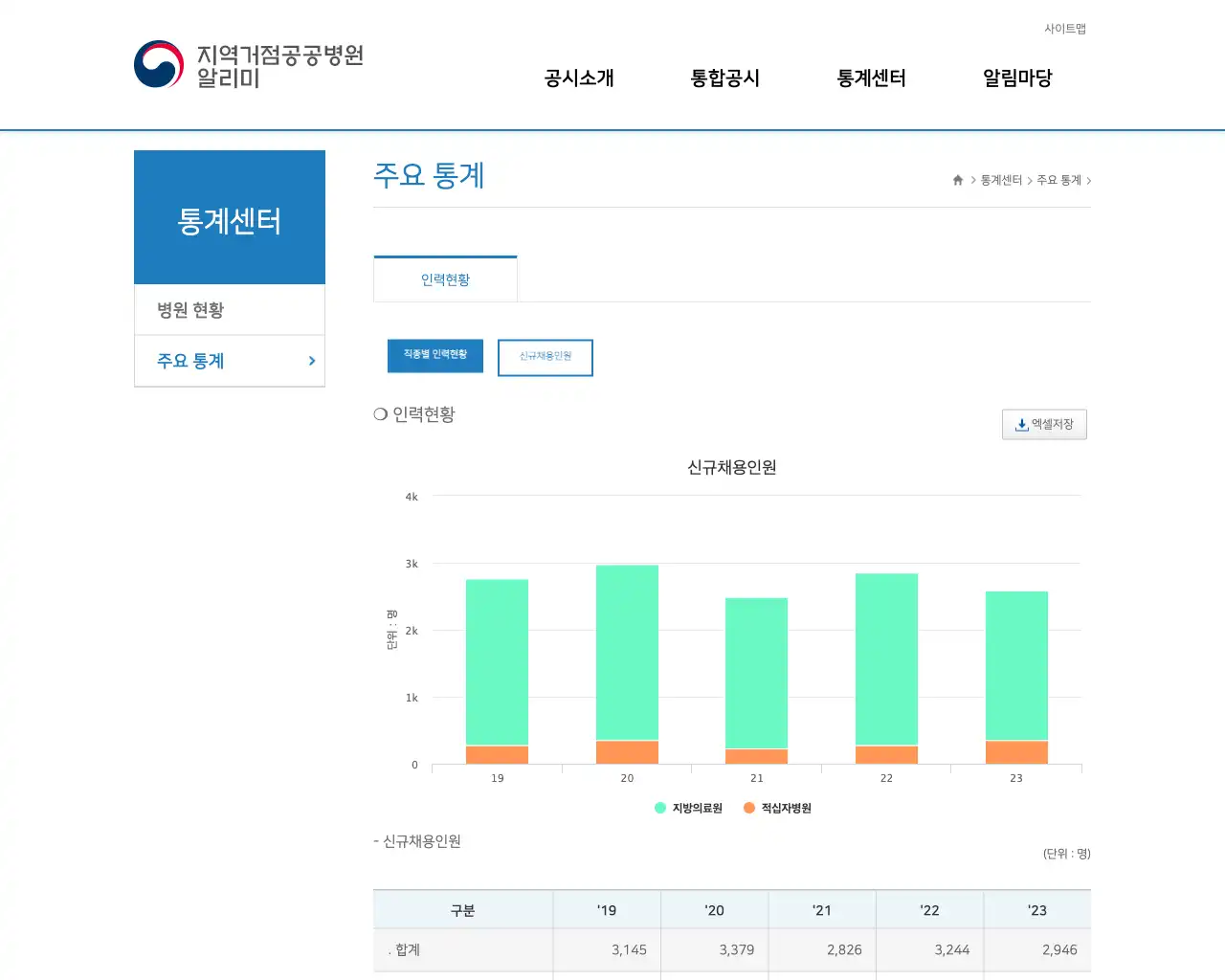Viewport: 1225px width, 980px height.
Task: Open the 알림마당 top navigation menu
Action: point(1016,78)
